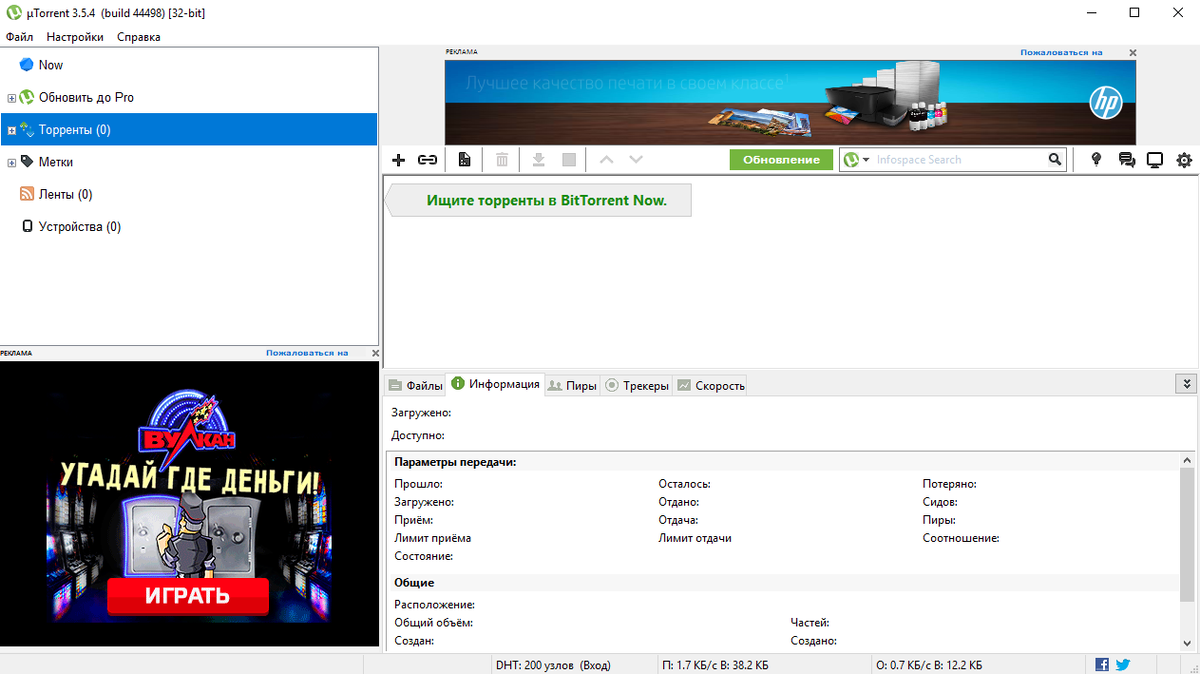Open settings gear icon in toolbar
1200x674 pixels.
tap(1184, 160)
